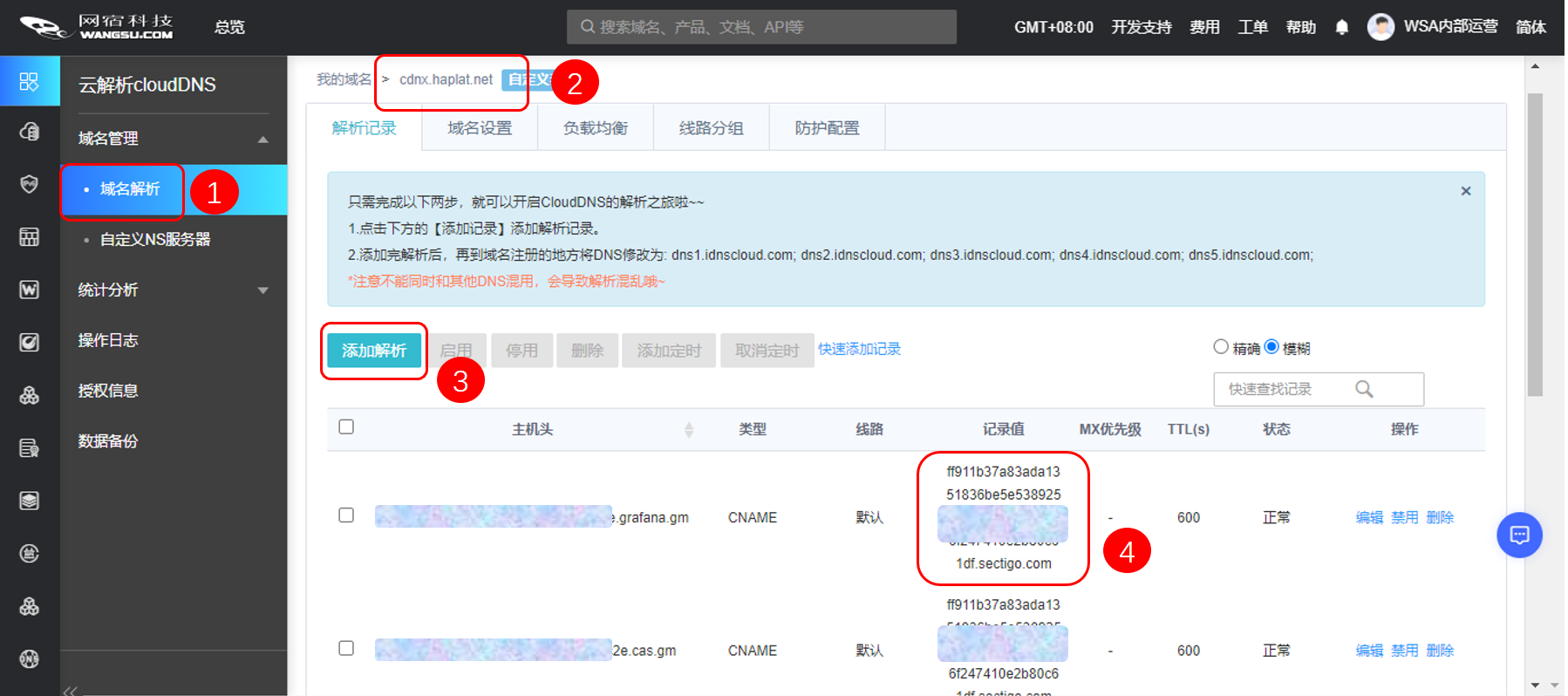Open 帮助 in the top bar
The image size is (1568, 696).
[1300, 27]
